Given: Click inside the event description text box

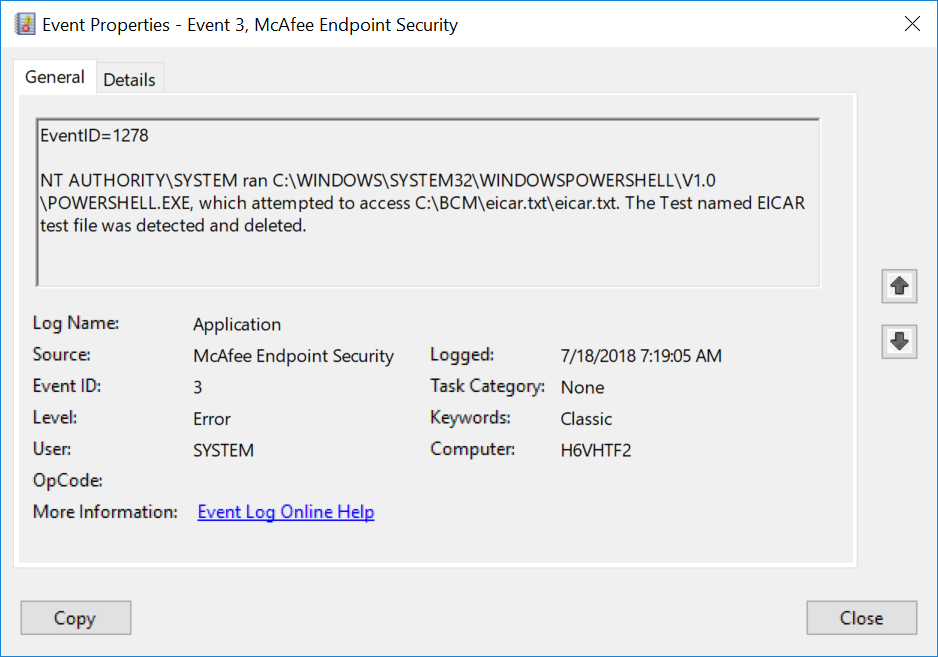Looking at the screenshot, I should [x=428, y=203].
